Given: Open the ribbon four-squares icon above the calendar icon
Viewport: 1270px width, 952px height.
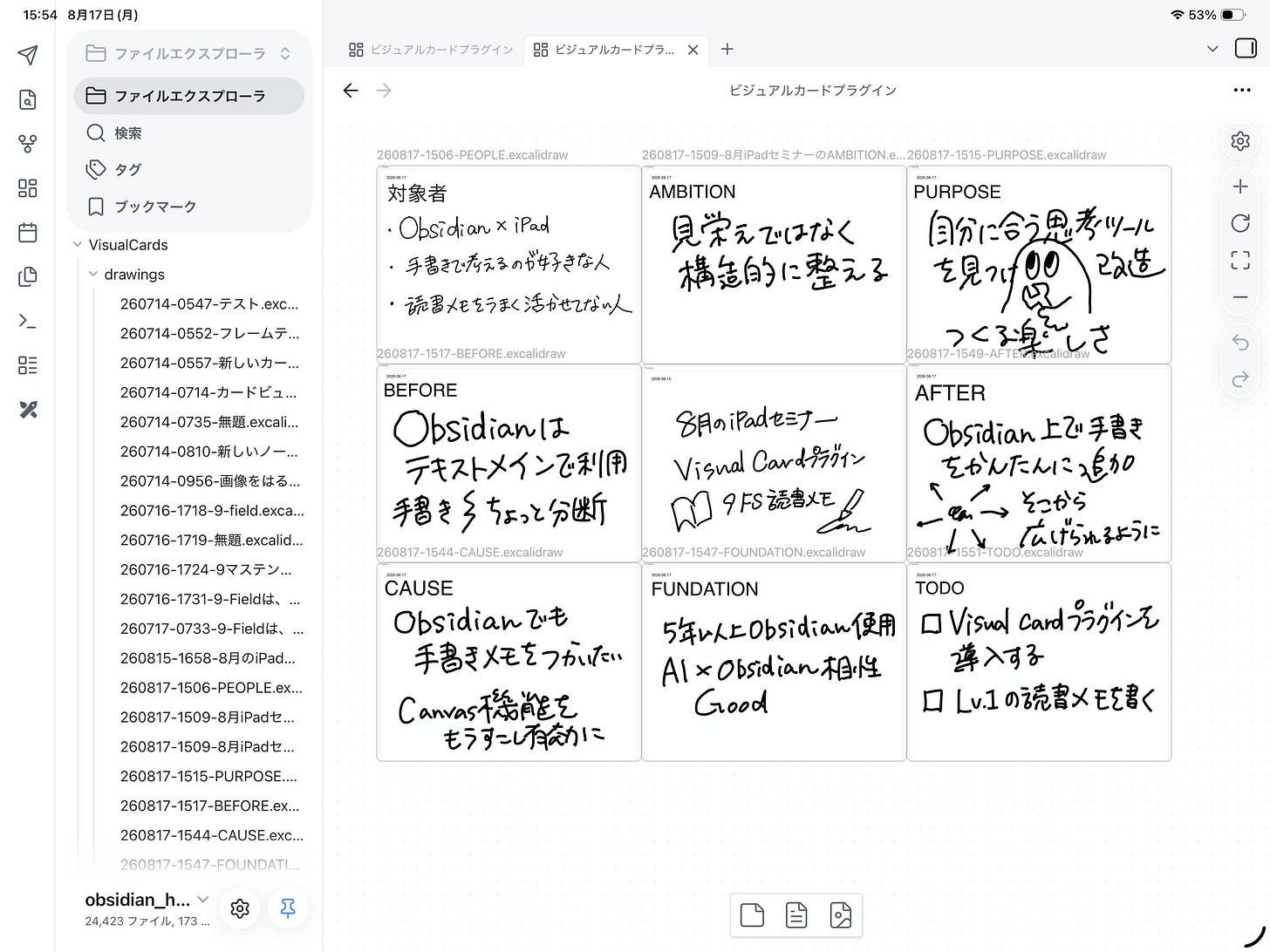Looking at the screenshot, I should (x=28, y=188).
